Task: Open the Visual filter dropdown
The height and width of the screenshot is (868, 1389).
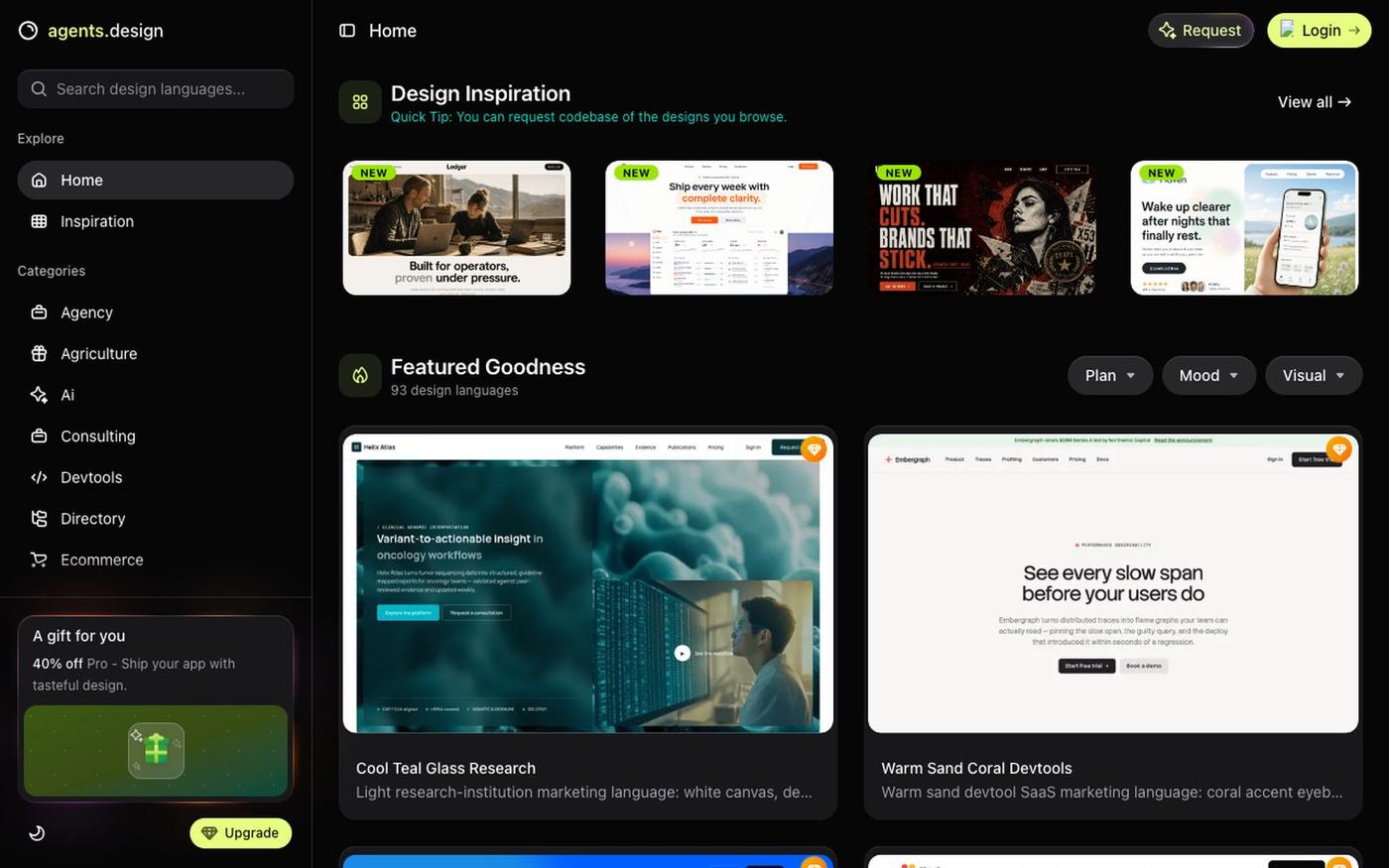Action: pyautogui.click(x=1313, y=376)
